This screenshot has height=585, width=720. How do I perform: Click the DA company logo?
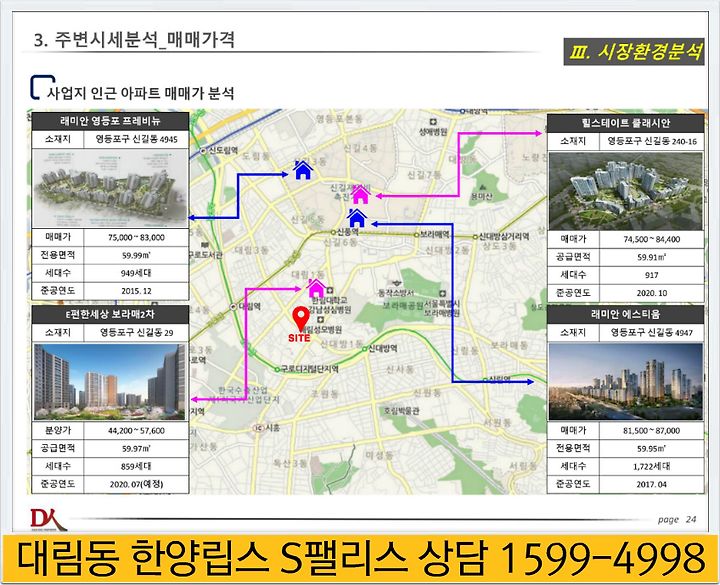coord(48,519)
